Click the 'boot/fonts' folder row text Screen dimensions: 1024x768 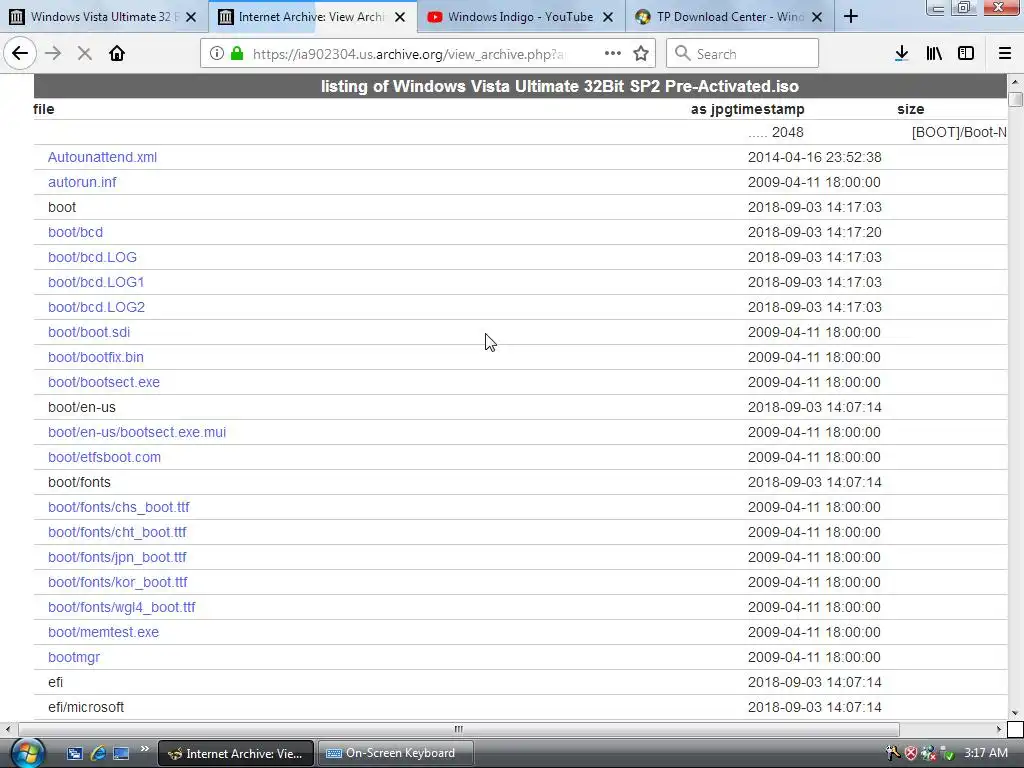pyautogui.click(x=79, y=482)
